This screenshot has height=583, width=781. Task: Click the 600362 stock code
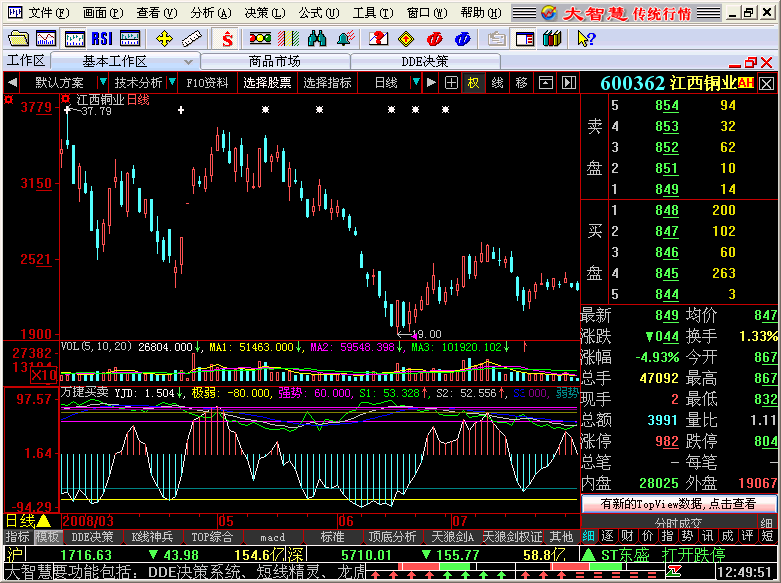633,83
